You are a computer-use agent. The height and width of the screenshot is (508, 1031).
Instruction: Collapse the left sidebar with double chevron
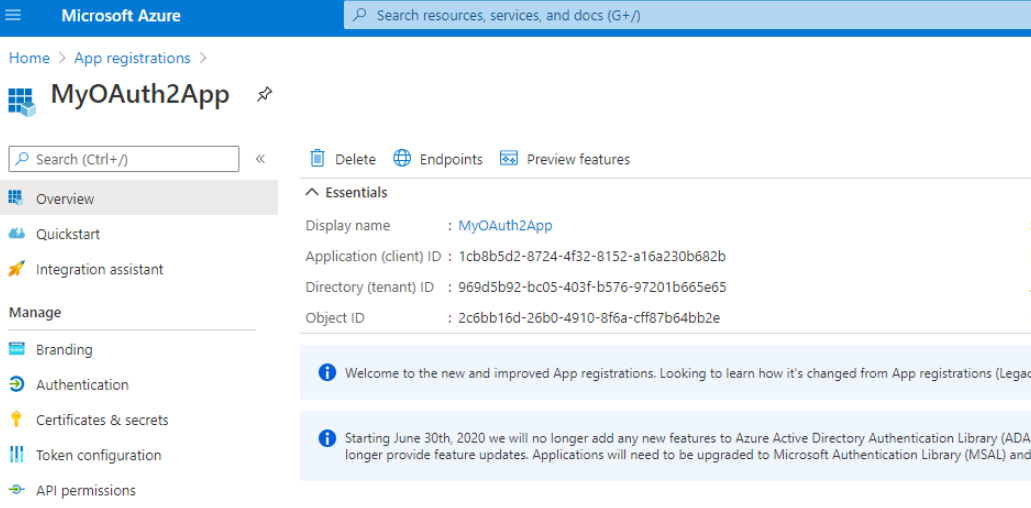click(x=260, y=159)
